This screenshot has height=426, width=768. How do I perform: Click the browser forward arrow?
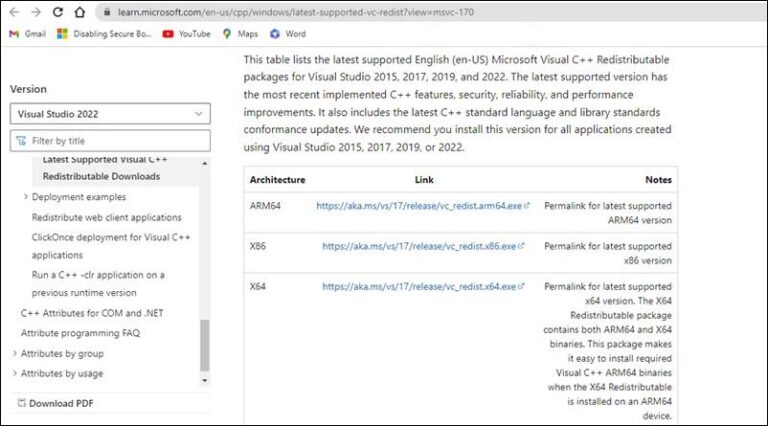35,12
